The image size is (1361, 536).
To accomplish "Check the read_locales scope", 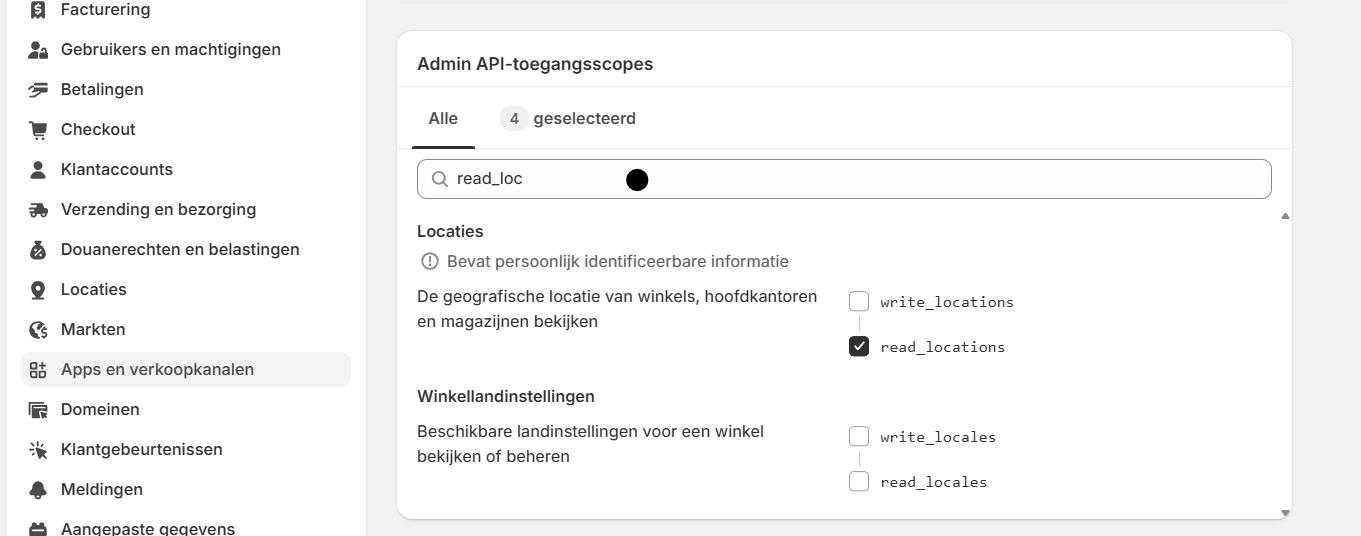I will [859, 481].
